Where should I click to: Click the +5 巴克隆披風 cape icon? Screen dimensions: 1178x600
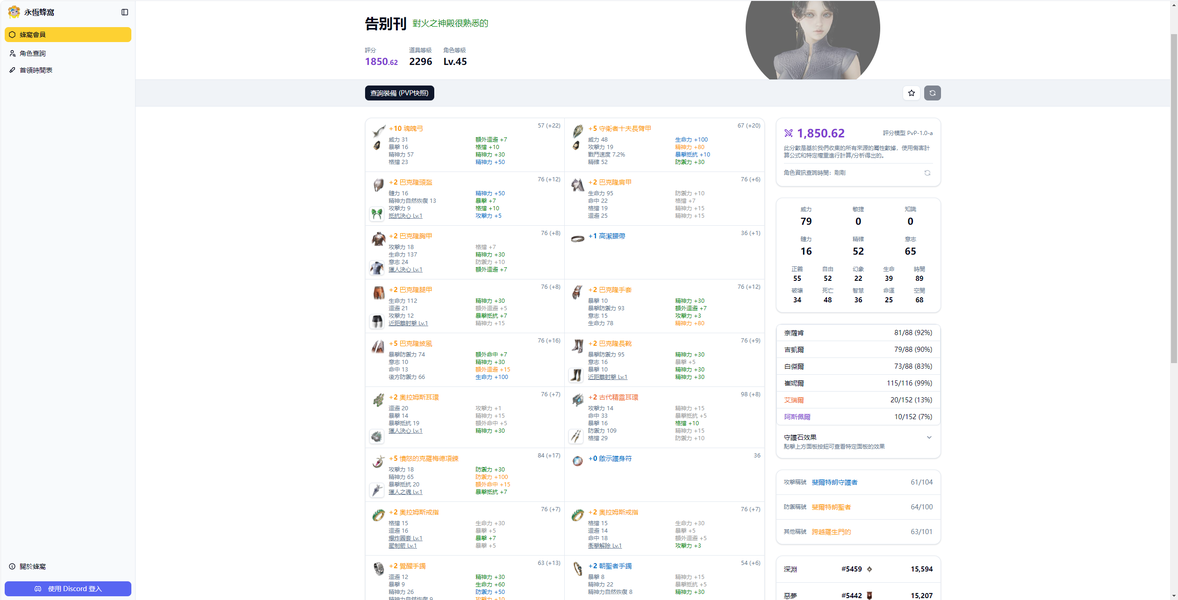378,347
